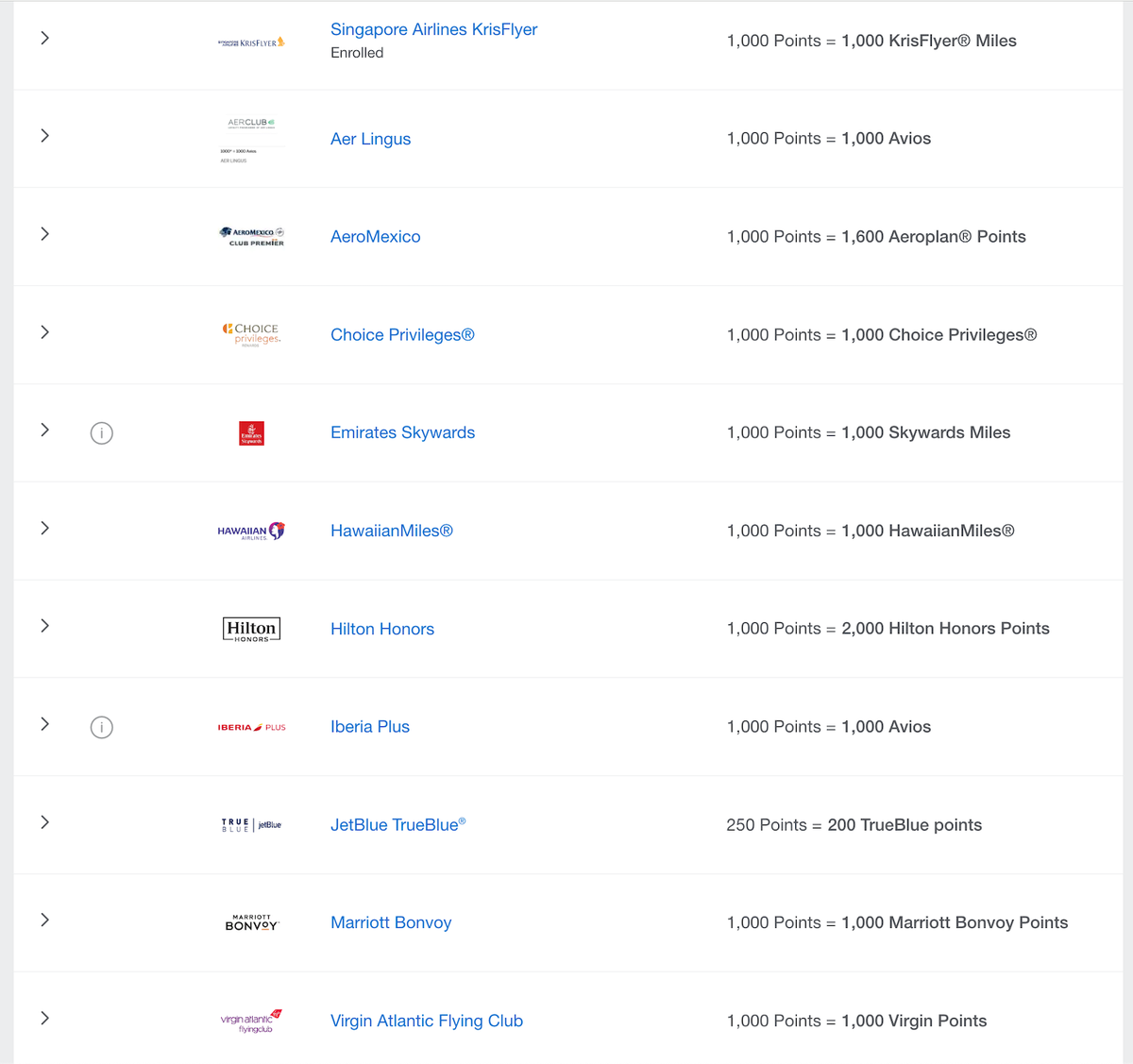The width and height of the screenshot is (1133, 1064).
Task: Click the Marriott Bonvoy logo
Action: point(251,922)
